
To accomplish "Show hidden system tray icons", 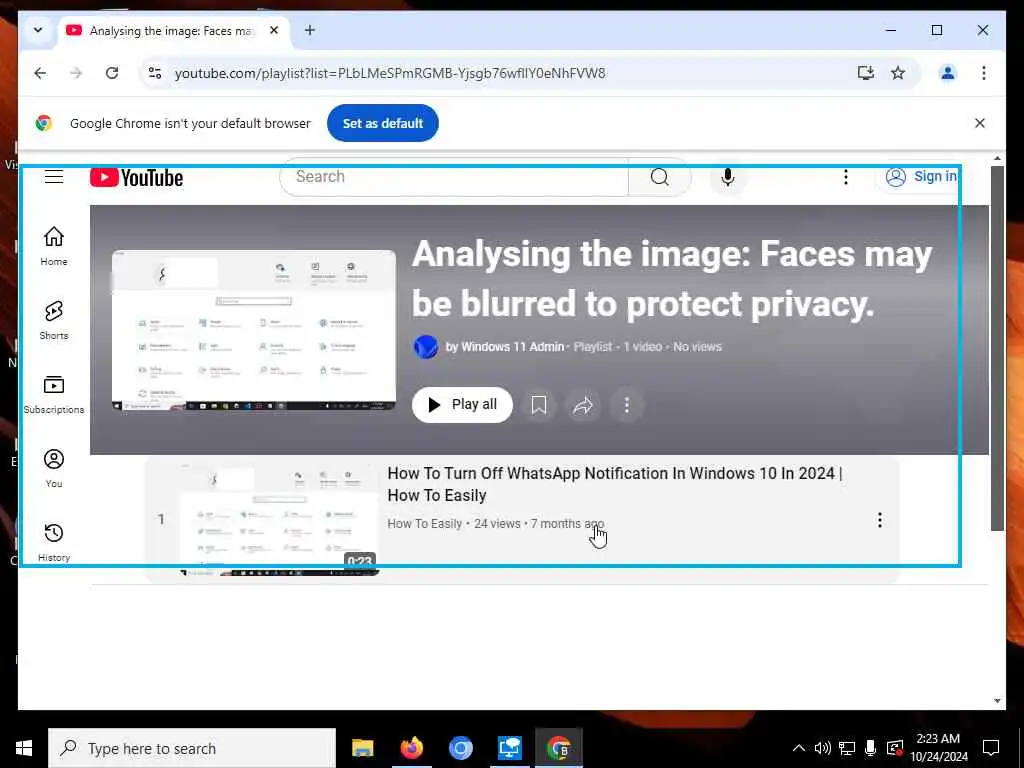I will (x=799, y=748).
